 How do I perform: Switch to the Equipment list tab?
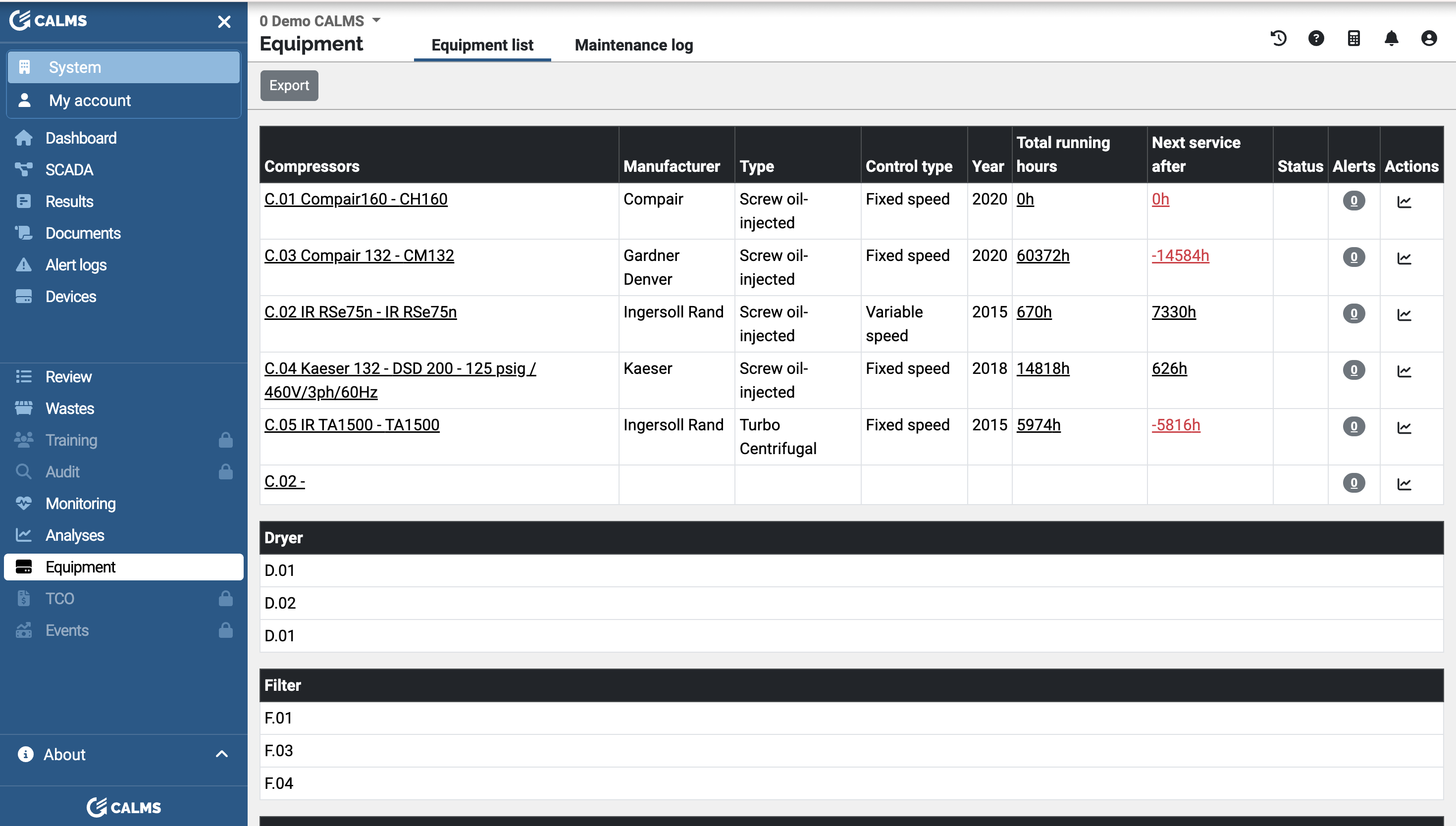tap(482, 45)
